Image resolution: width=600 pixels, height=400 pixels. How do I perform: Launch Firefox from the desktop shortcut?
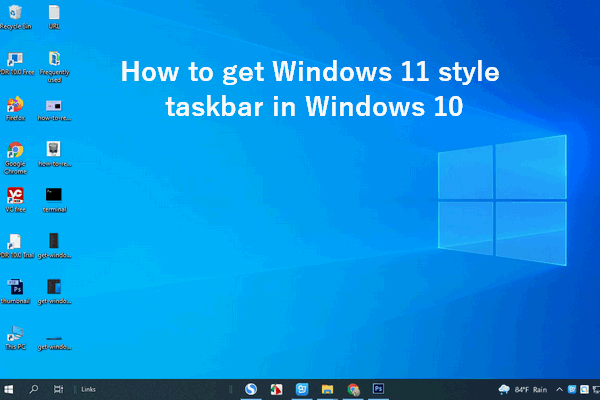pos(15,109)
